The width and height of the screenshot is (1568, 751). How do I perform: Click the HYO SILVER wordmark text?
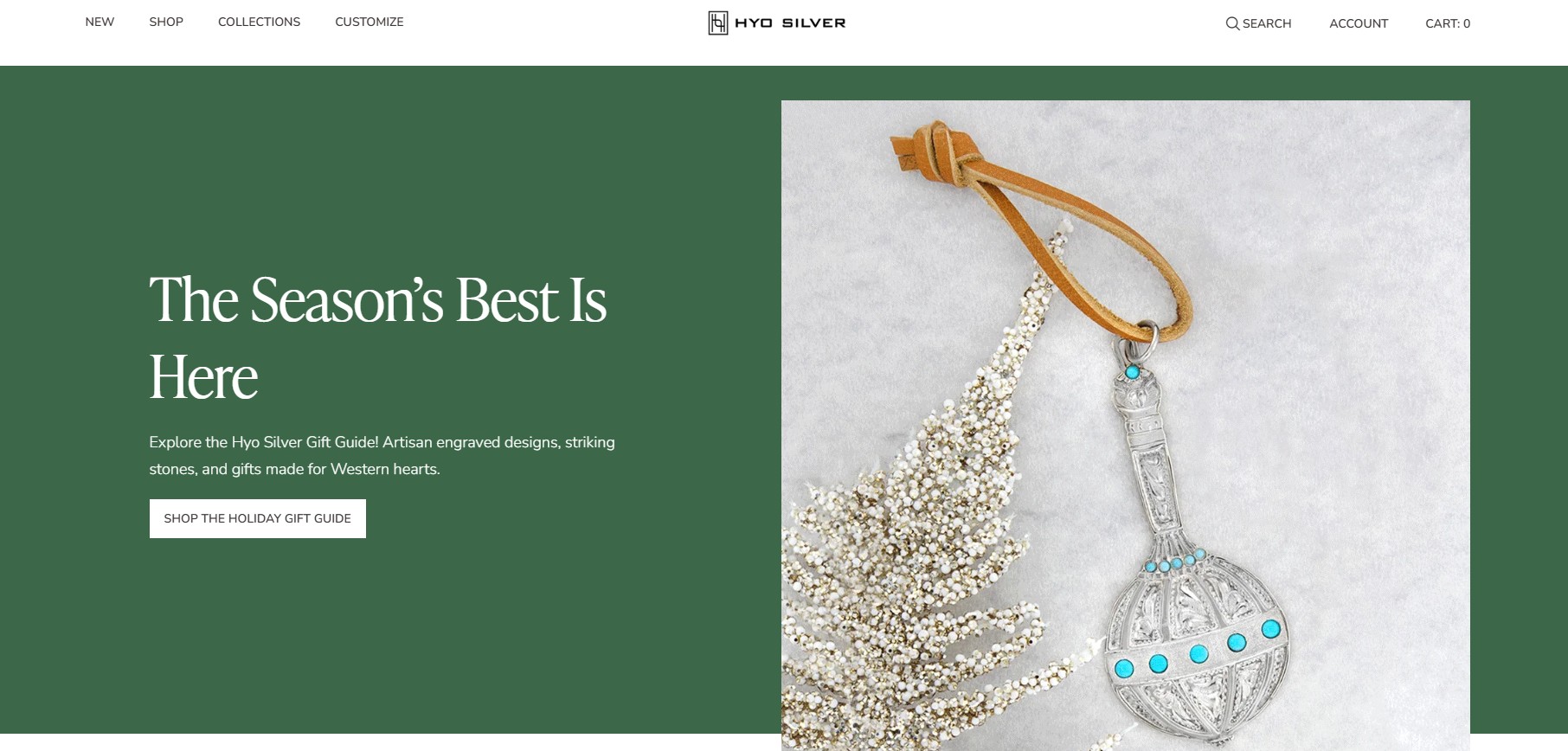click(790, 23)
